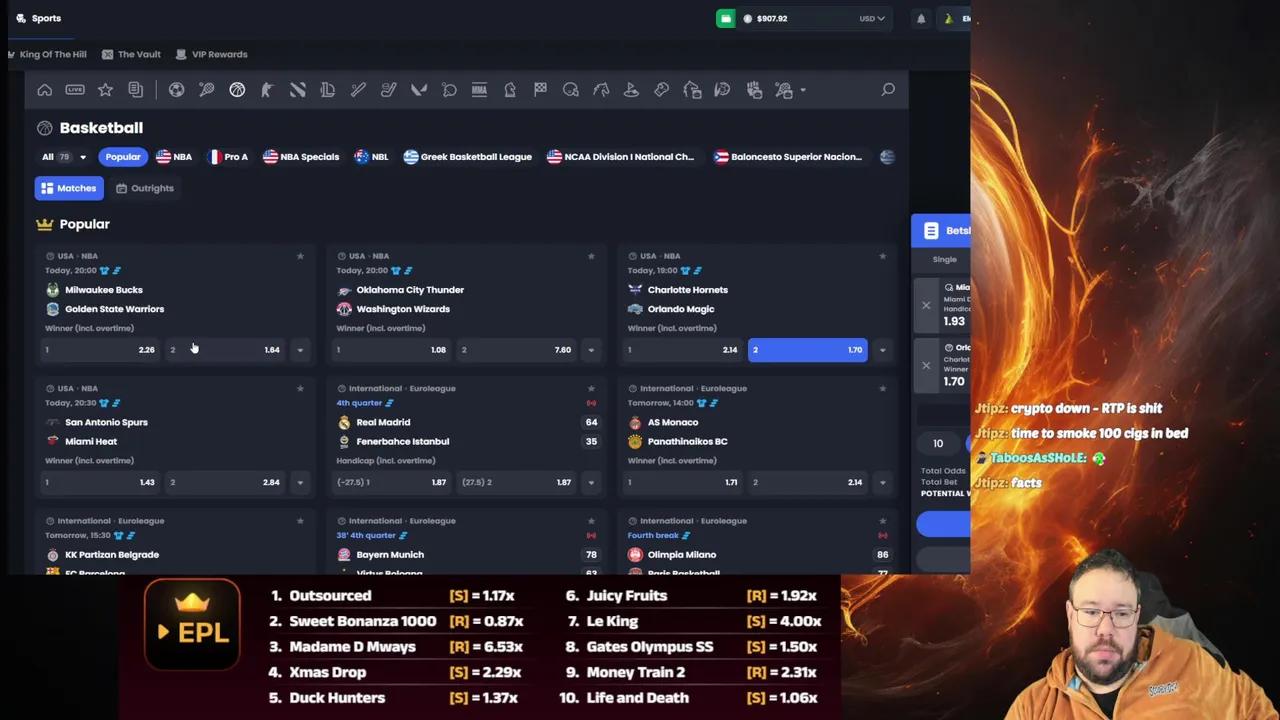Select the Basketball sport icon
The width and height of the screenshot is (1280, 720).
[237, 90]
